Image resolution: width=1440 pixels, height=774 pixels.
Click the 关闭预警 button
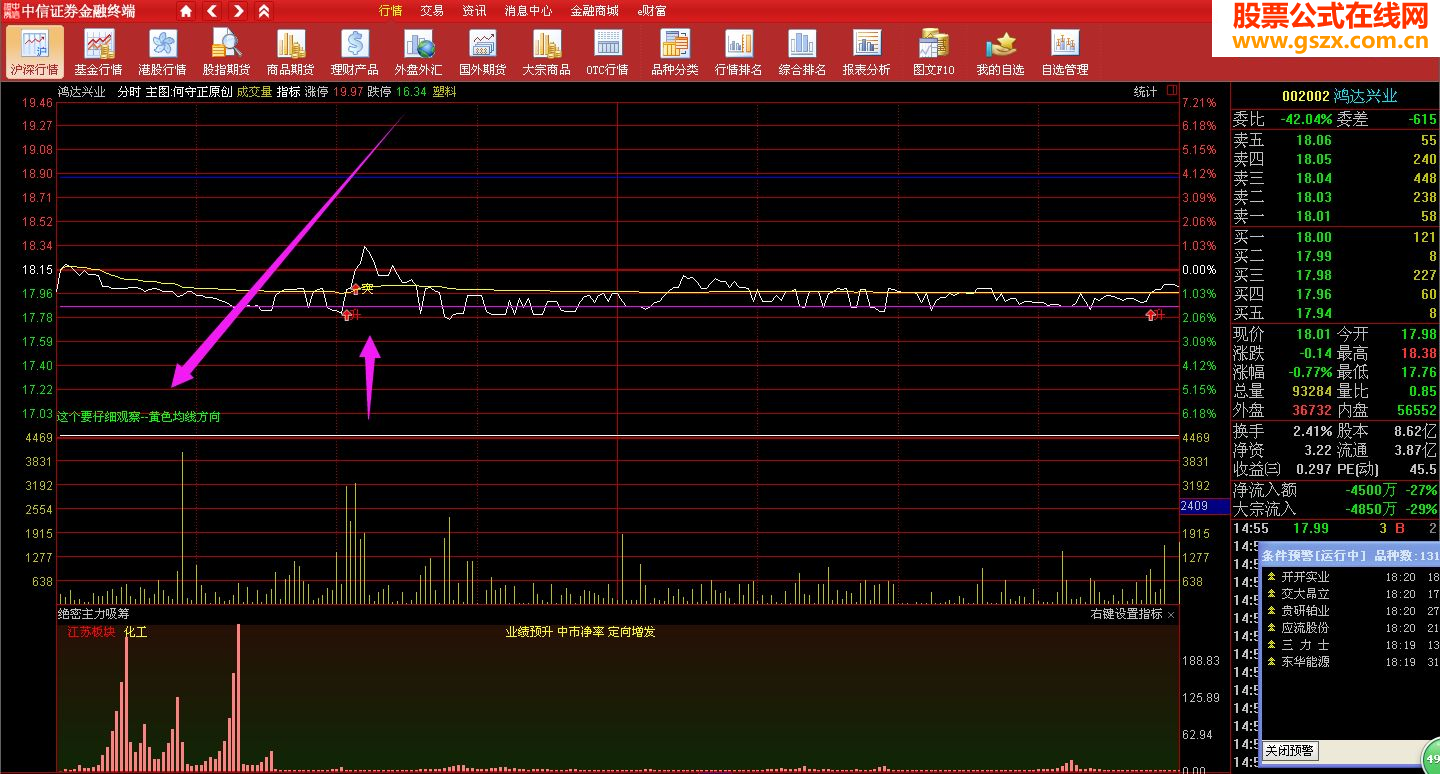pyautogui.click(x=1289, y=751)
